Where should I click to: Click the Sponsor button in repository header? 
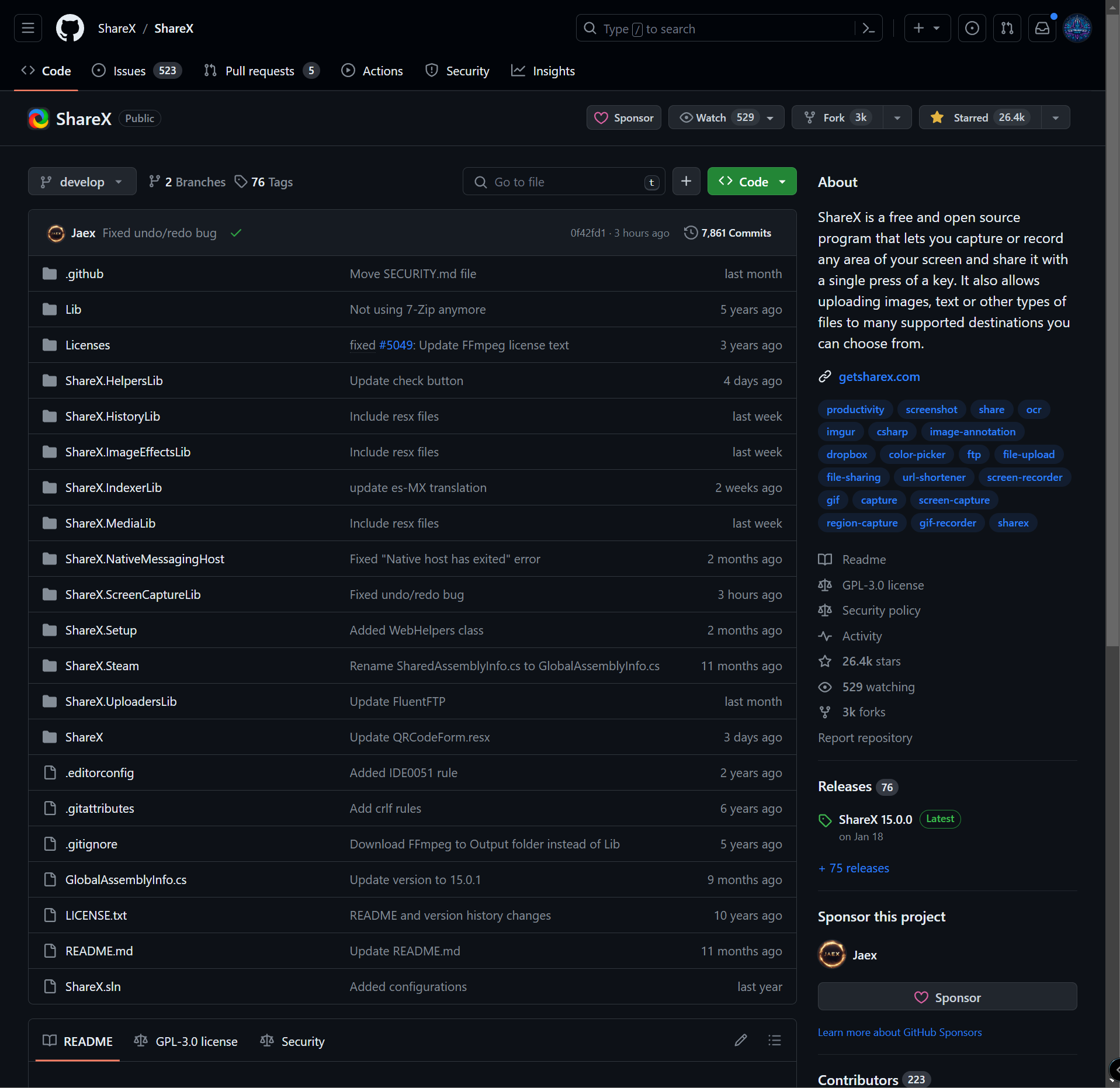623,117
